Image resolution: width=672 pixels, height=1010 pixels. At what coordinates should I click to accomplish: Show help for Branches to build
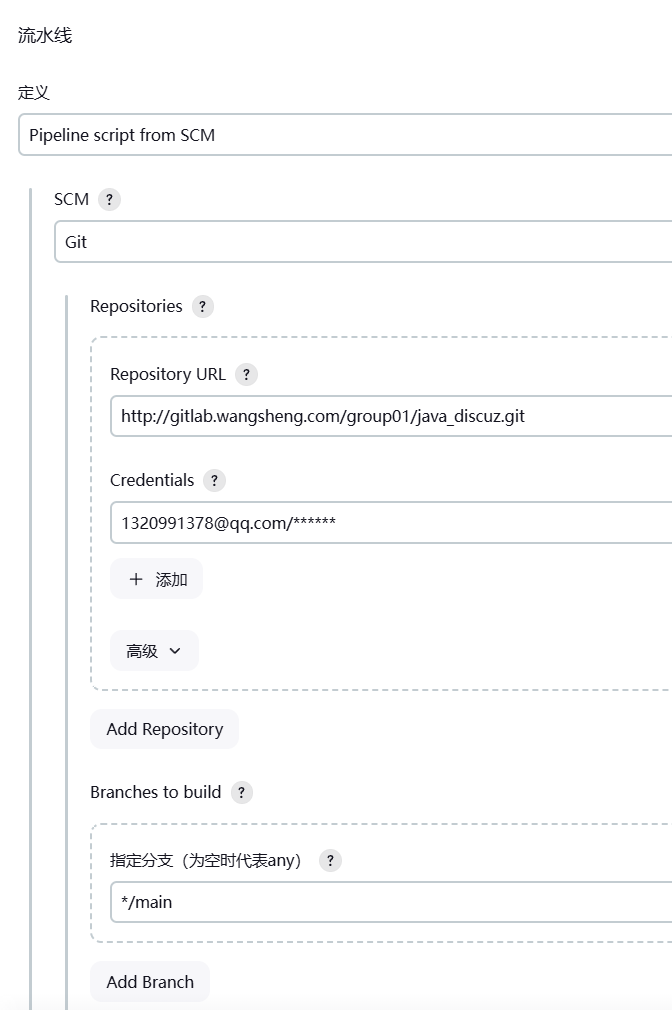pyautogui.click(x=241, y=792)
